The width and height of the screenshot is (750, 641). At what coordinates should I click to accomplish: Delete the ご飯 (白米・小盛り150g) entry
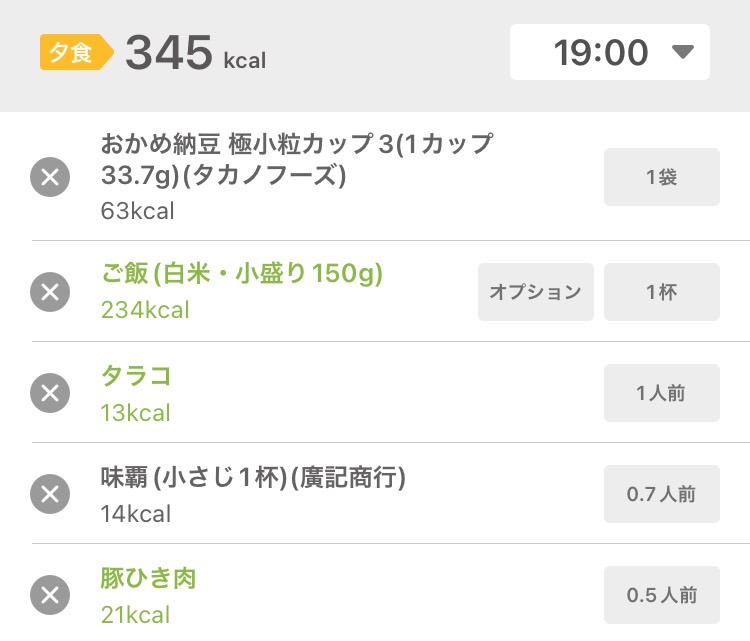[50, 292]
